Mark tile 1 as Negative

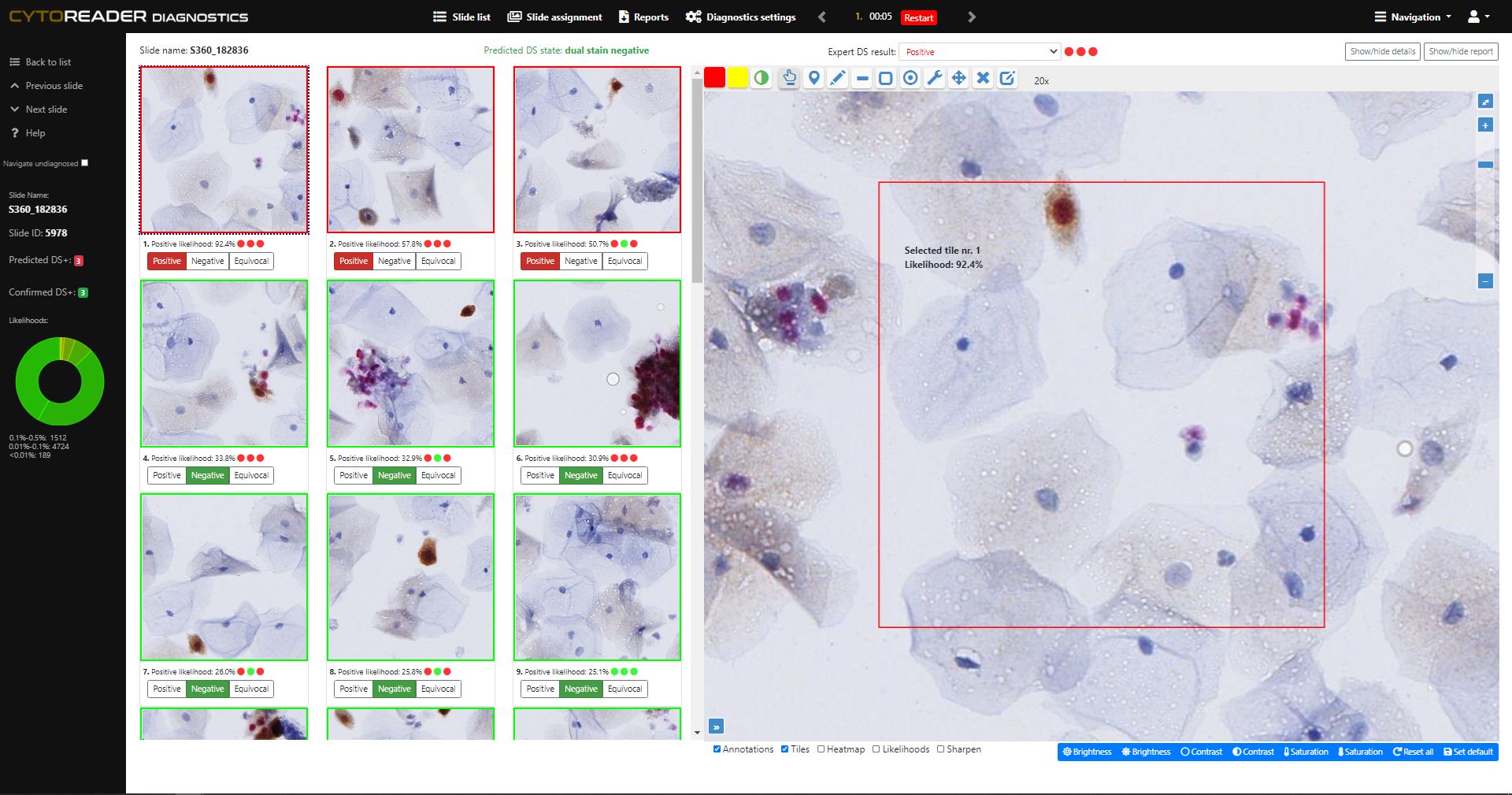pyautogui.click(x=208, y=262)
